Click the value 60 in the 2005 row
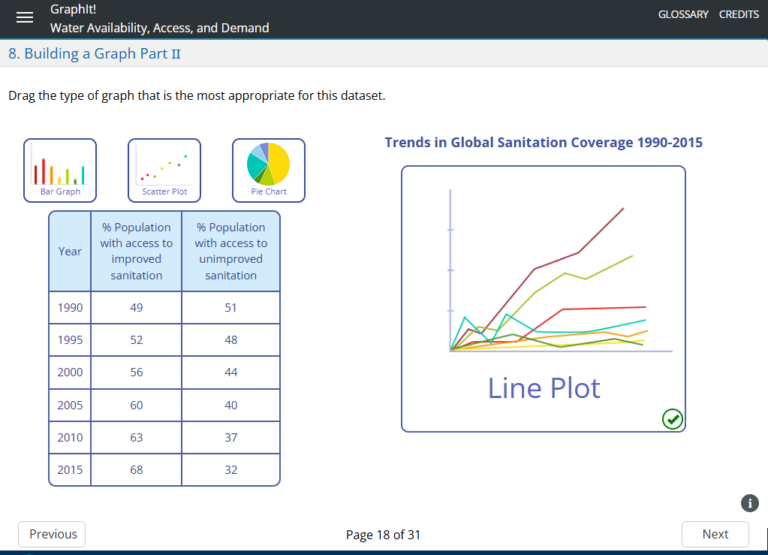The width and height of the screenshot is (768, 555). coord(136,405)
